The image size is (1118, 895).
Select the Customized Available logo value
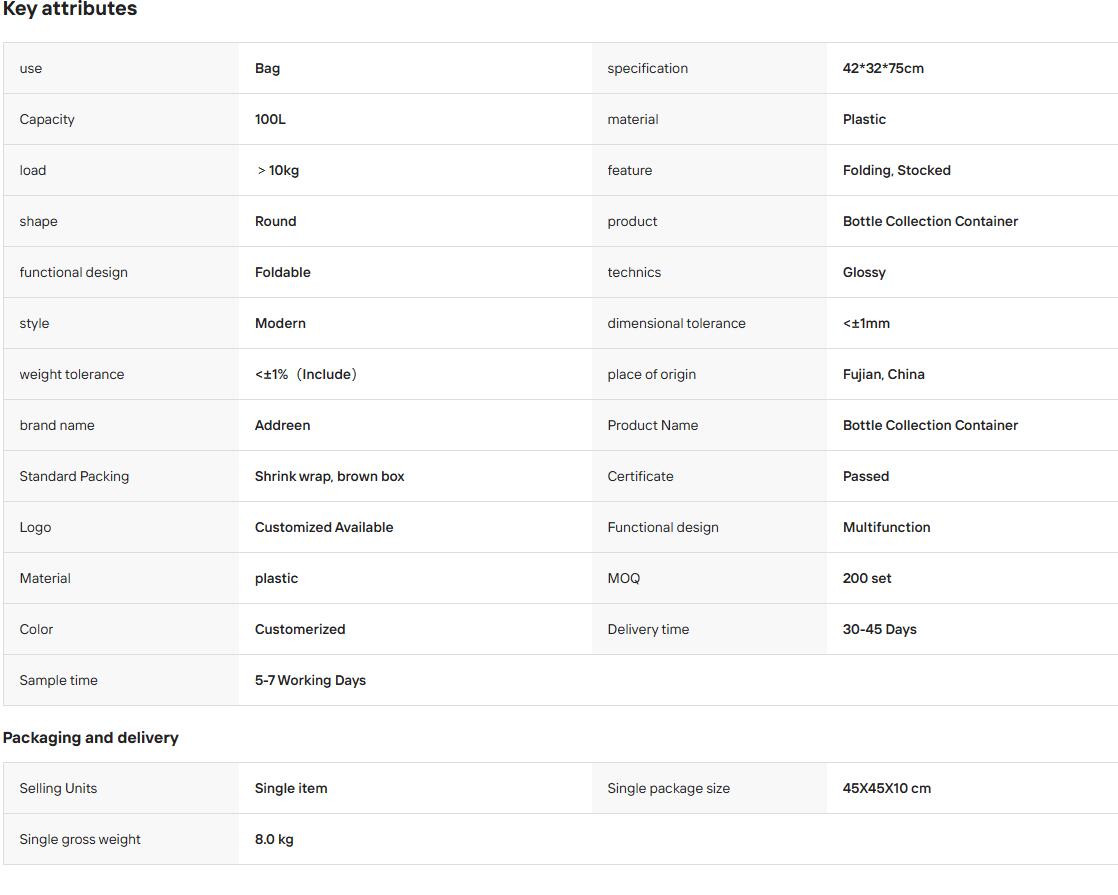(x=324, y=527)
